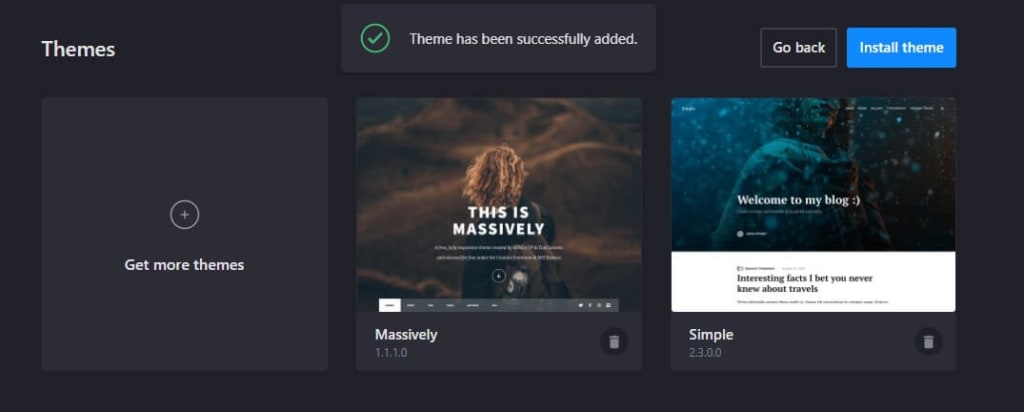Click the search icon in Simple preview
This screenshot has width=1024, height=412.
point(942,108)
